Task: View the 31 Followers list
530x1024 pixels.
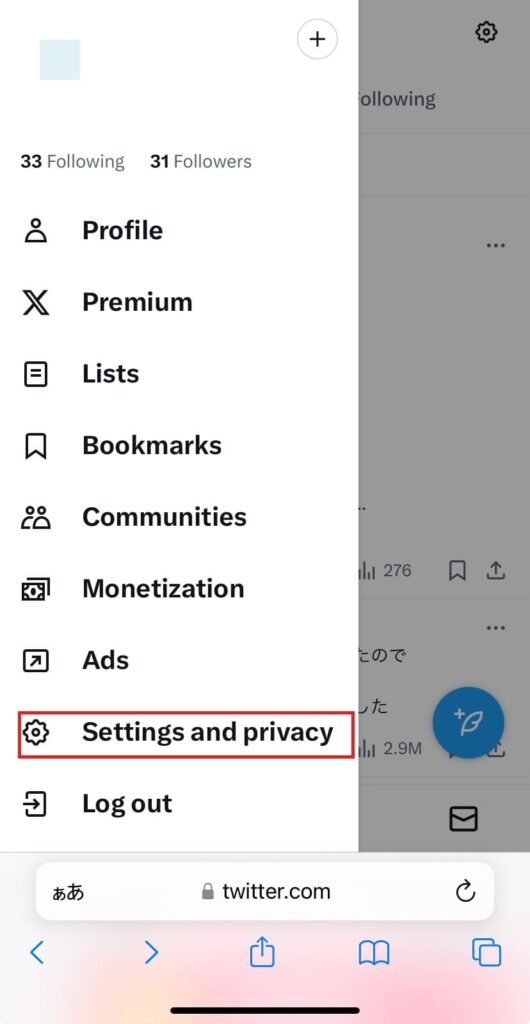Action: (201, 161)
